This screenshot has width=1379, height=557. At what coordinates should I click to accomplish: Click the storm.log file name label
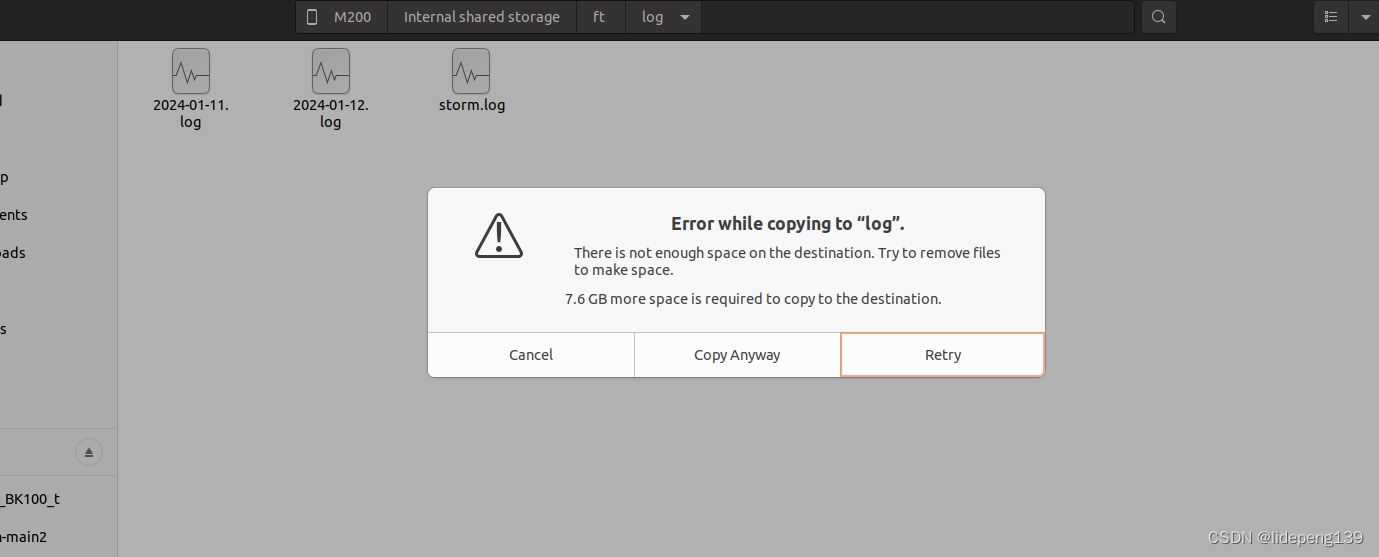[x=472, y=104]
